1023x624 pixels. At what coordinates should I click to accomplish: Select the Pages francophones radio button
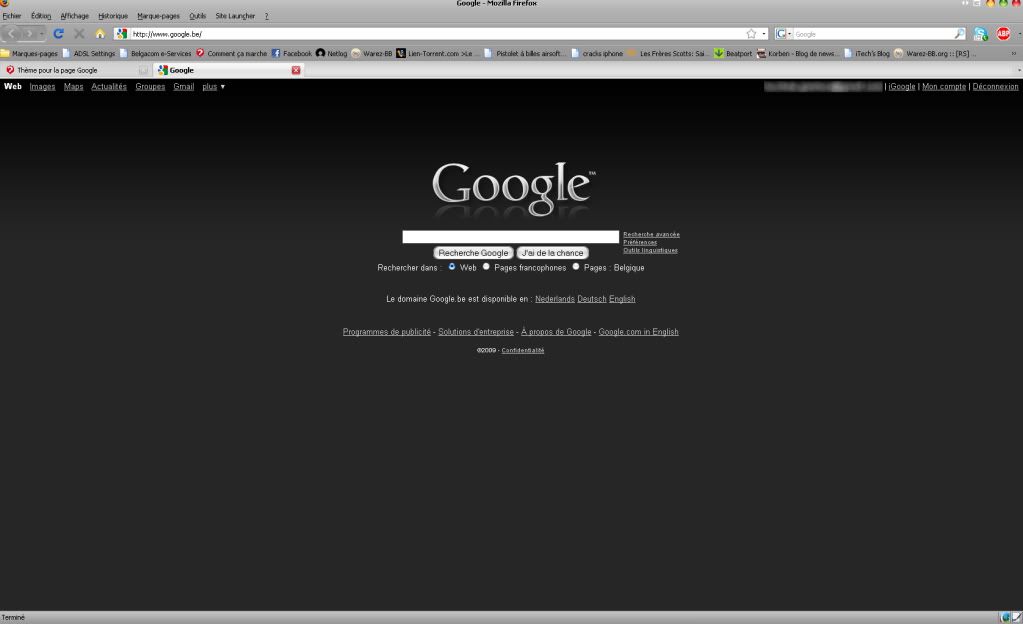(x=486, y=267)
